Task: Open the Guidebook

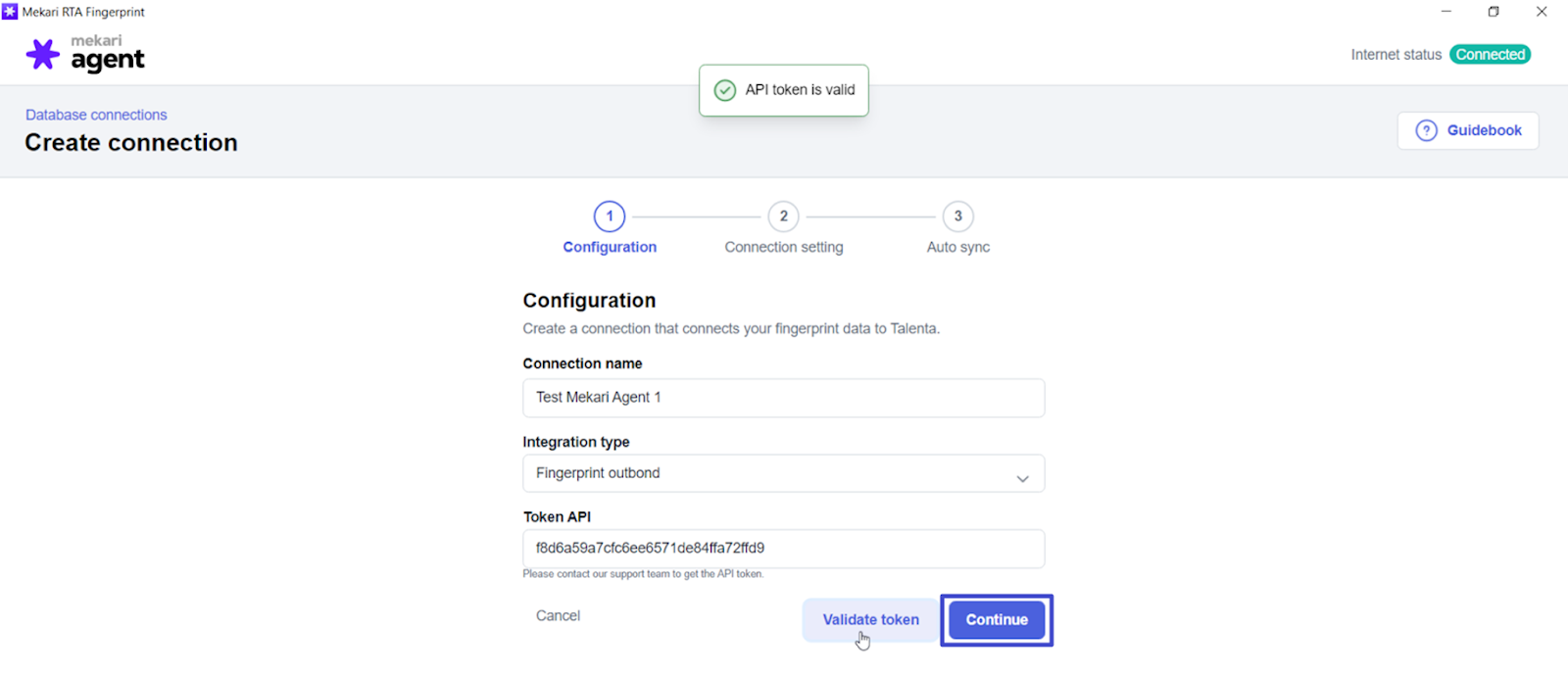Action: 1468,130
